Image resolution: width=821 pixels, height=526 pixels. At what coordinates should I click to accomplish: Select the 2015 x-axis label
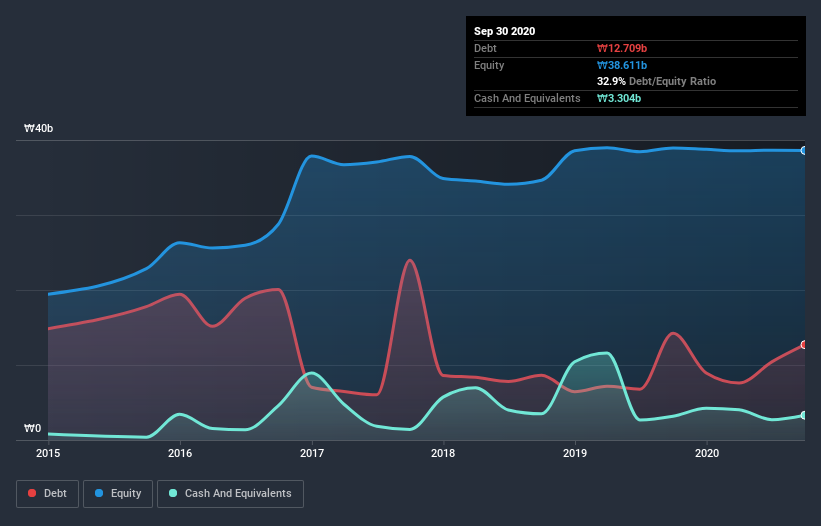coord(48,453)
